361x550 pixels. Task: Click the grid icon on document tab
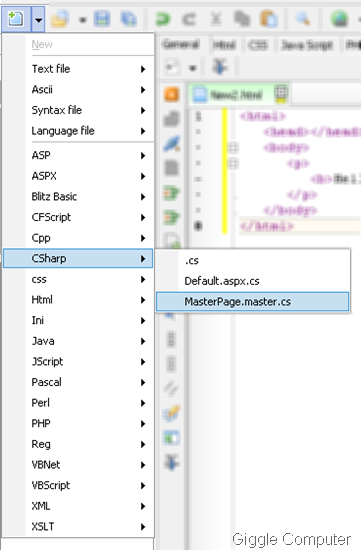pos(281,94)
